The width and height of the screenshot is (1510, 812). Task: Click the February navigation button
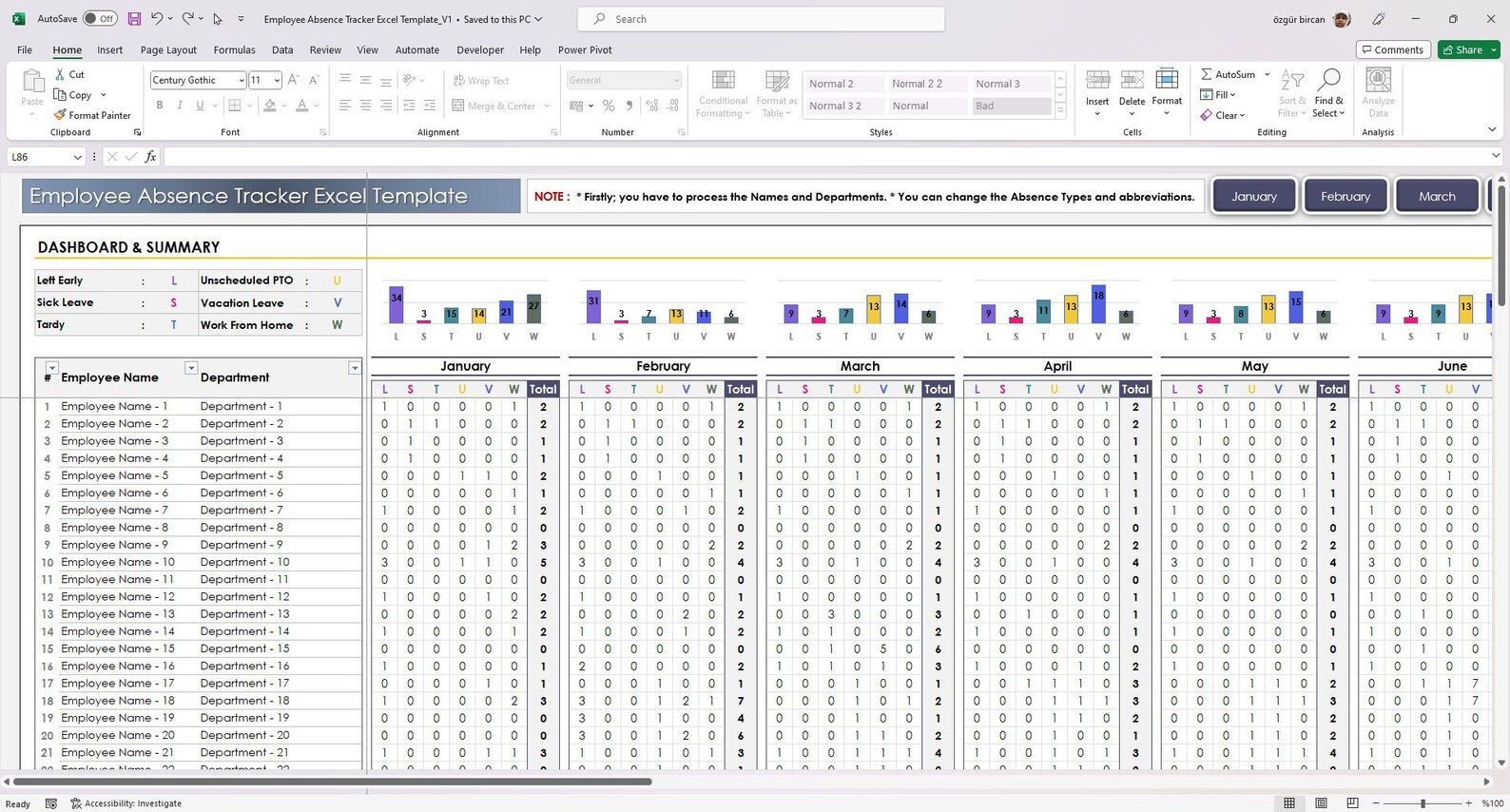[x=1345, y=197]
